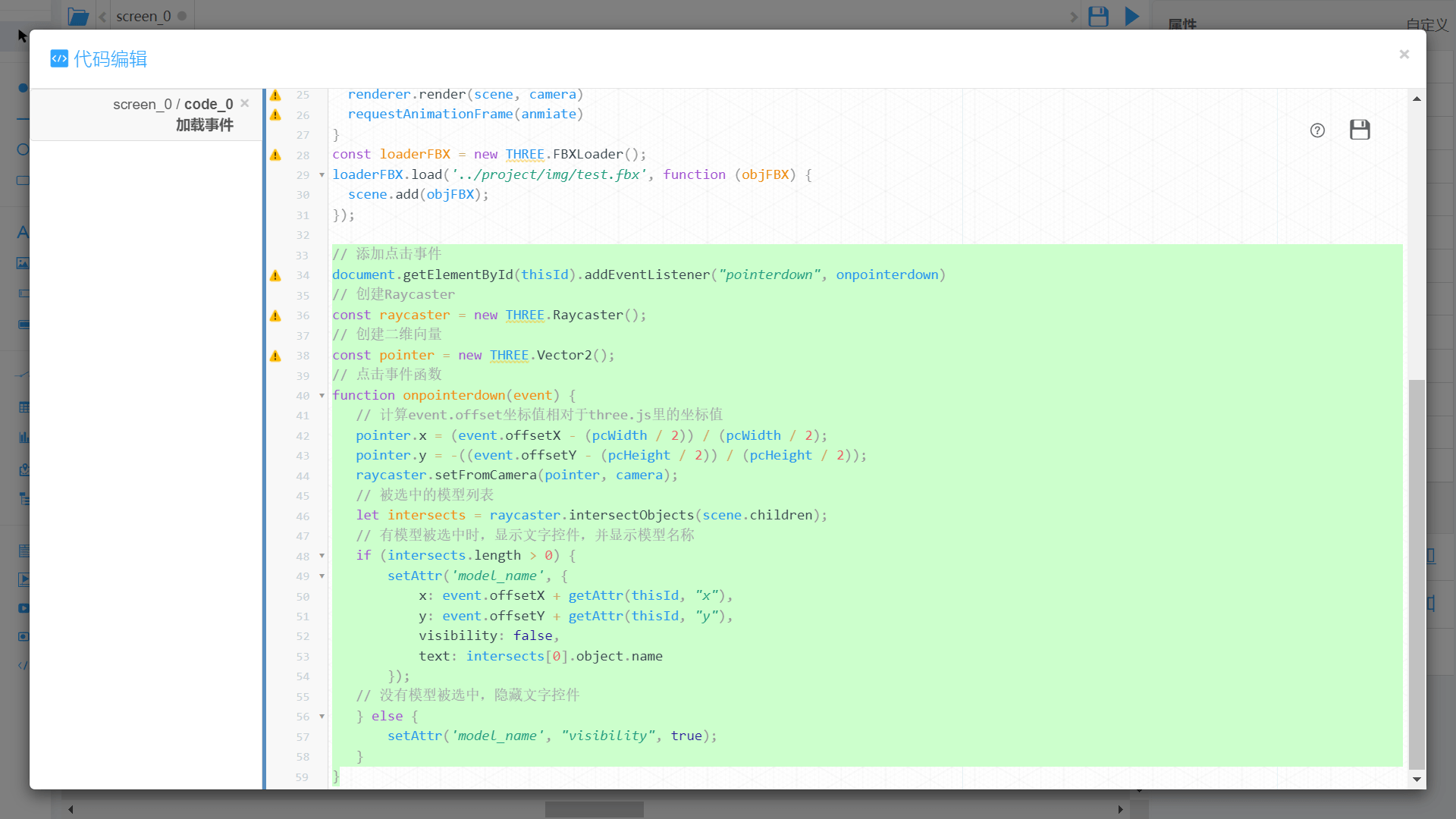Screen dimensions: 1456x819
Task: Click tab scroll-left chevron in background
Action: pos(102,17)
